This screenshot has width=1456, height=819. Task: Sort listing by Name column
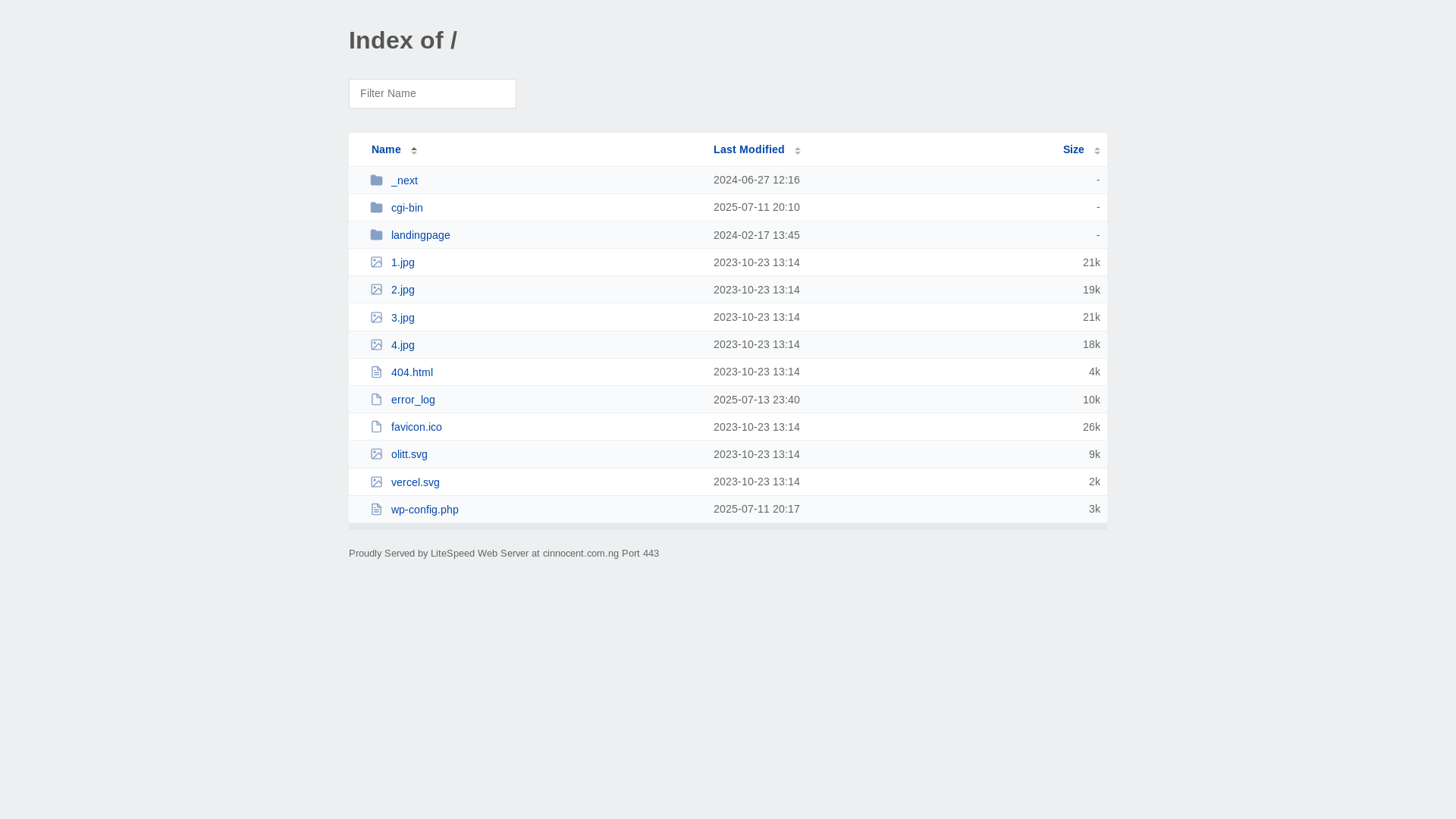386,149
